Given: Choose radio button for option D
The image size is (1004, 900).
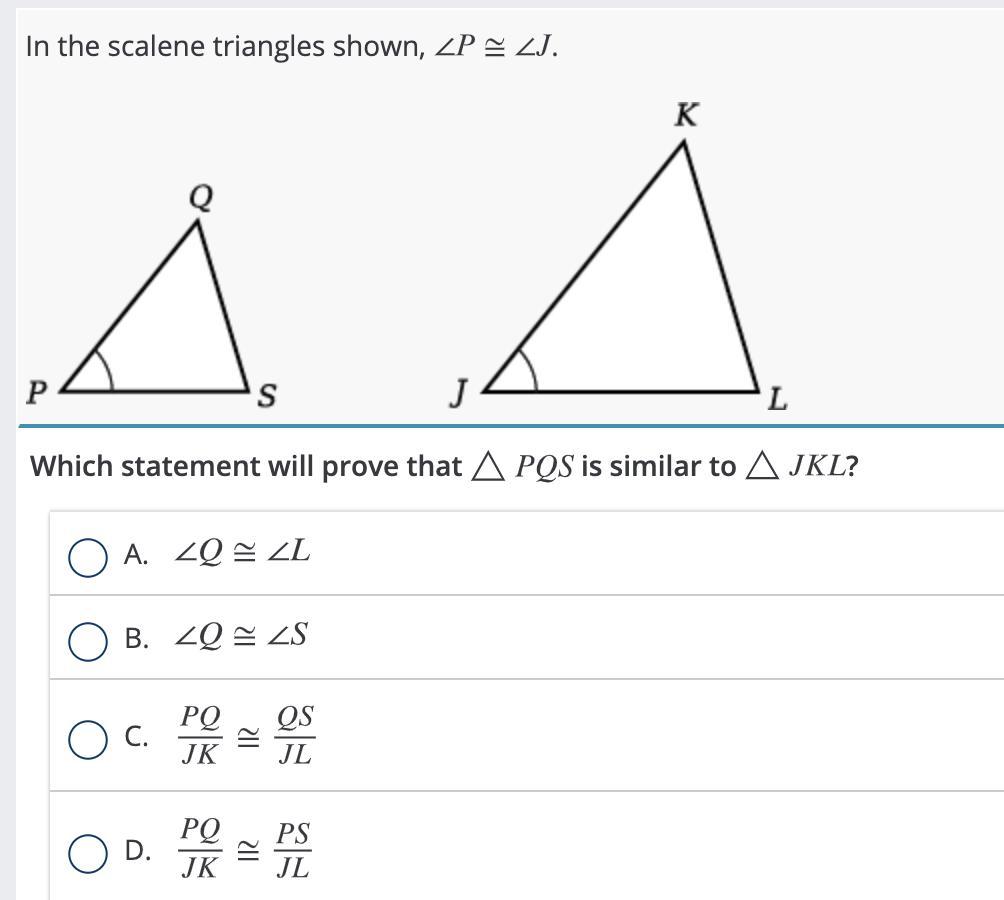Looking at the screenshot, I should tap(88, 853).
